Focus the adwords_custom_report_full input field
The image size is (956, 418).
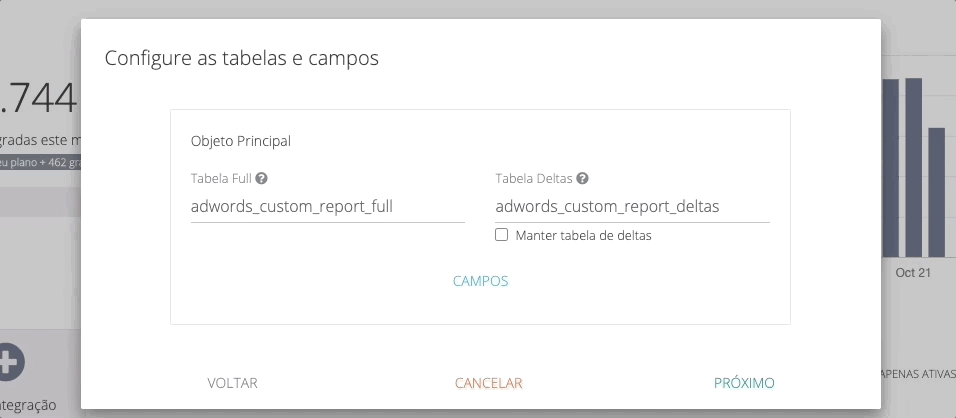pyautogui.click(x=327, y=208)
